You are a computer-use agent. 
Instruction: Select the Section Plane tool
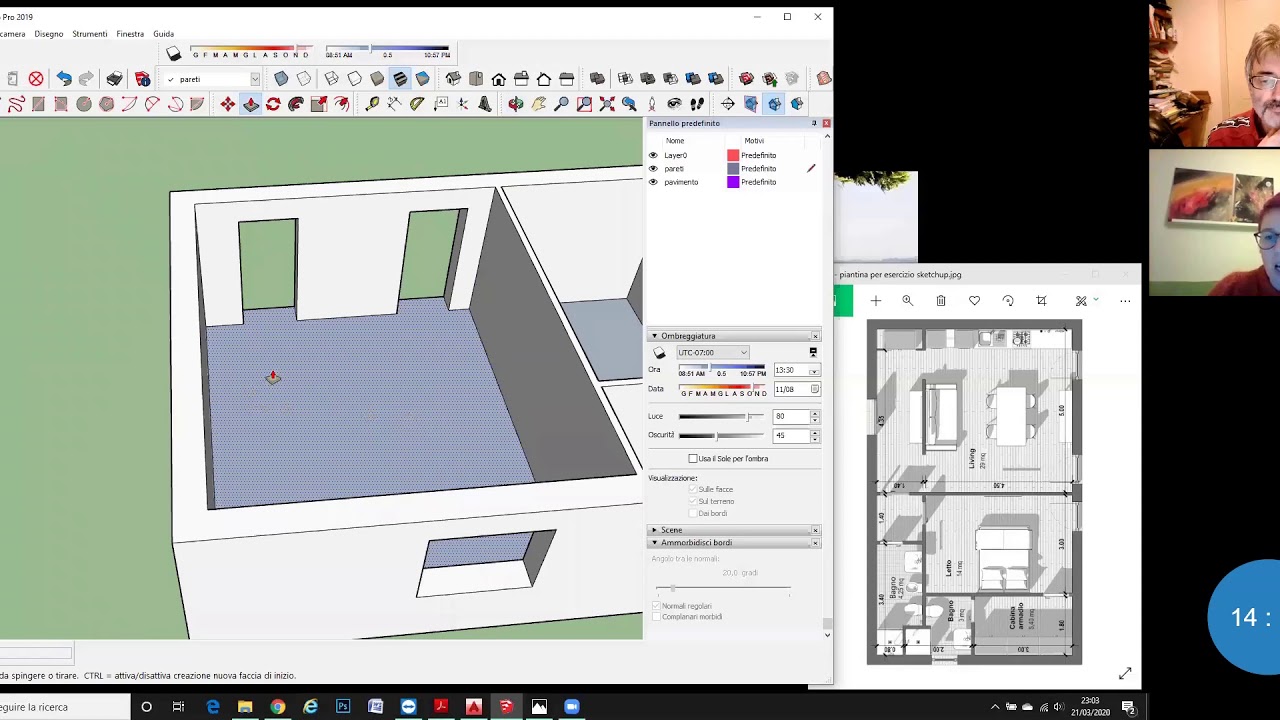pyautogui.click(x=728, y=104)
